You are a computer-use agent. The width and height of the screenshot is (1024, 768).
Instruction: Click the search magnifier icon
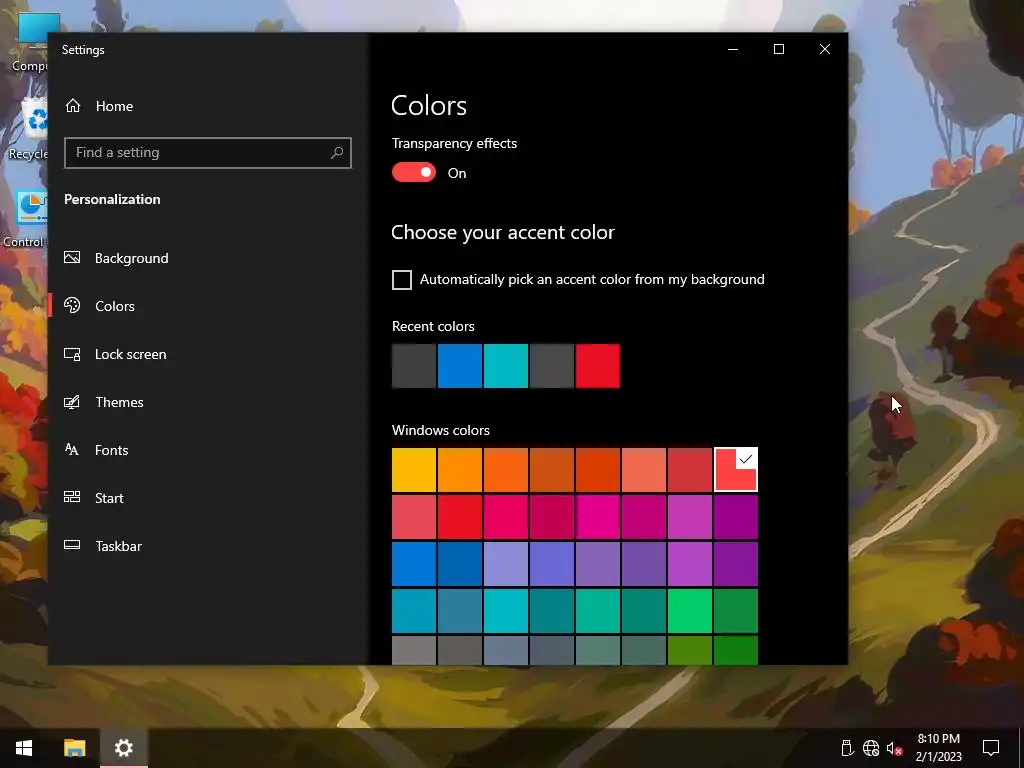point(337,153)
